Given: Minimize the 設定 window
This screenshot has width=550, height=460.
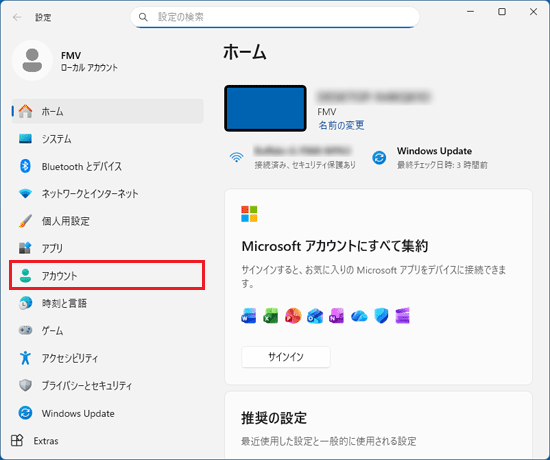Looking at the screenshot, I should tap(470, 12).
